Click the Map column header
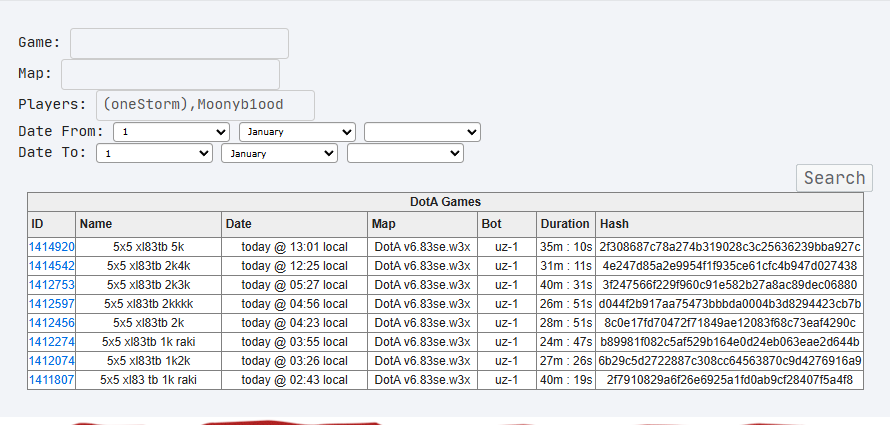Viewport: 890px width, 425px height. coord(422,224)
